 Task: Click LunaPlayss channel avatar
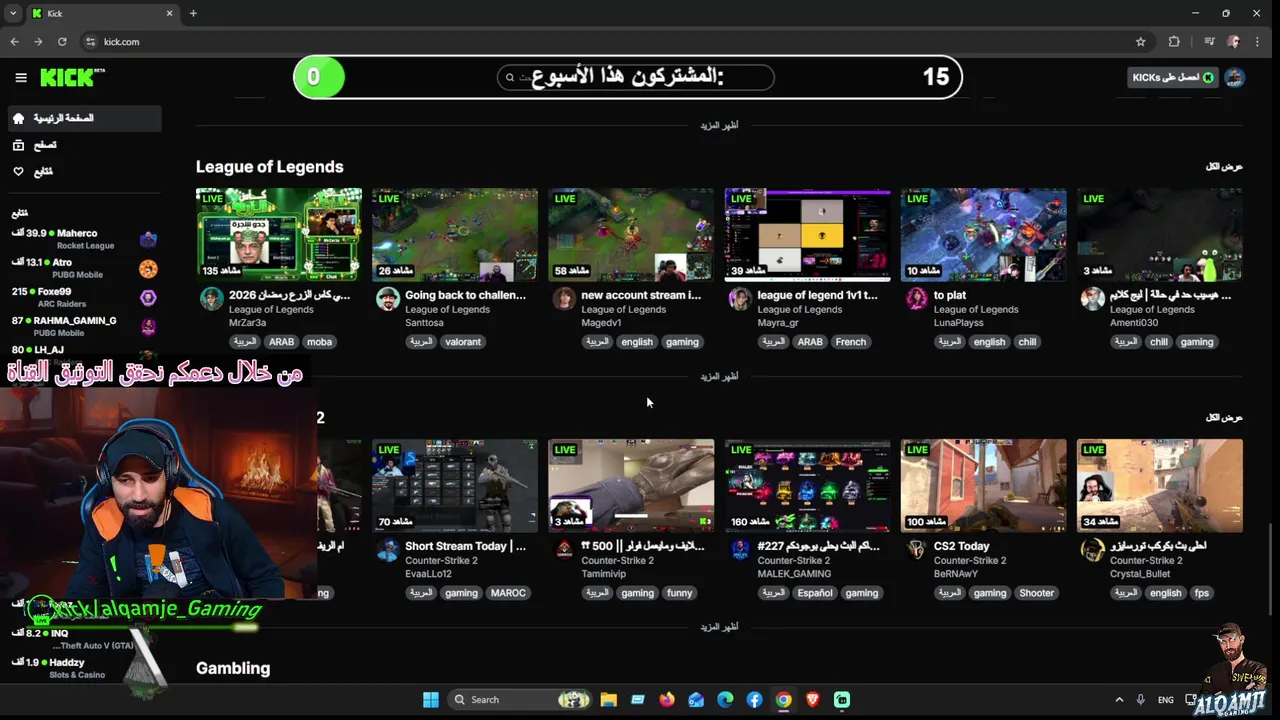point(916,299)
